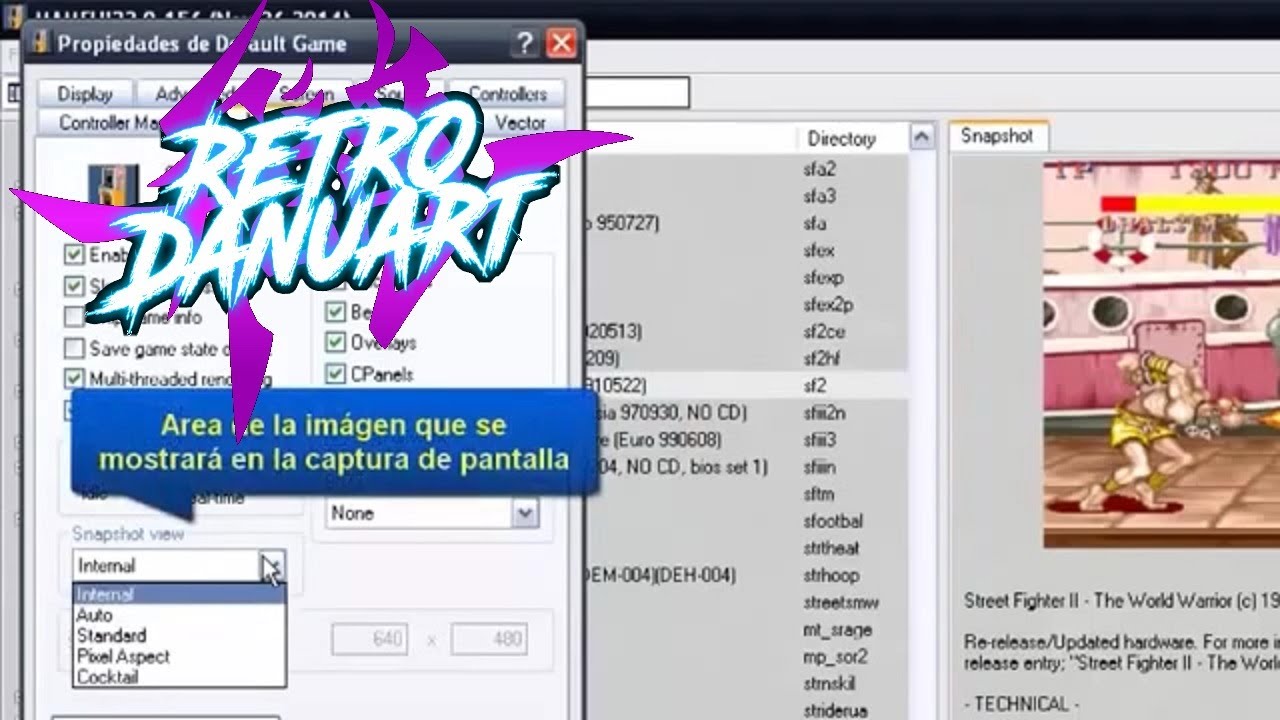Image resolution: width=1280 pixels, height=720 pixels.
Task: Select the highlighted sf2 directory row
Action: (814, 385)
